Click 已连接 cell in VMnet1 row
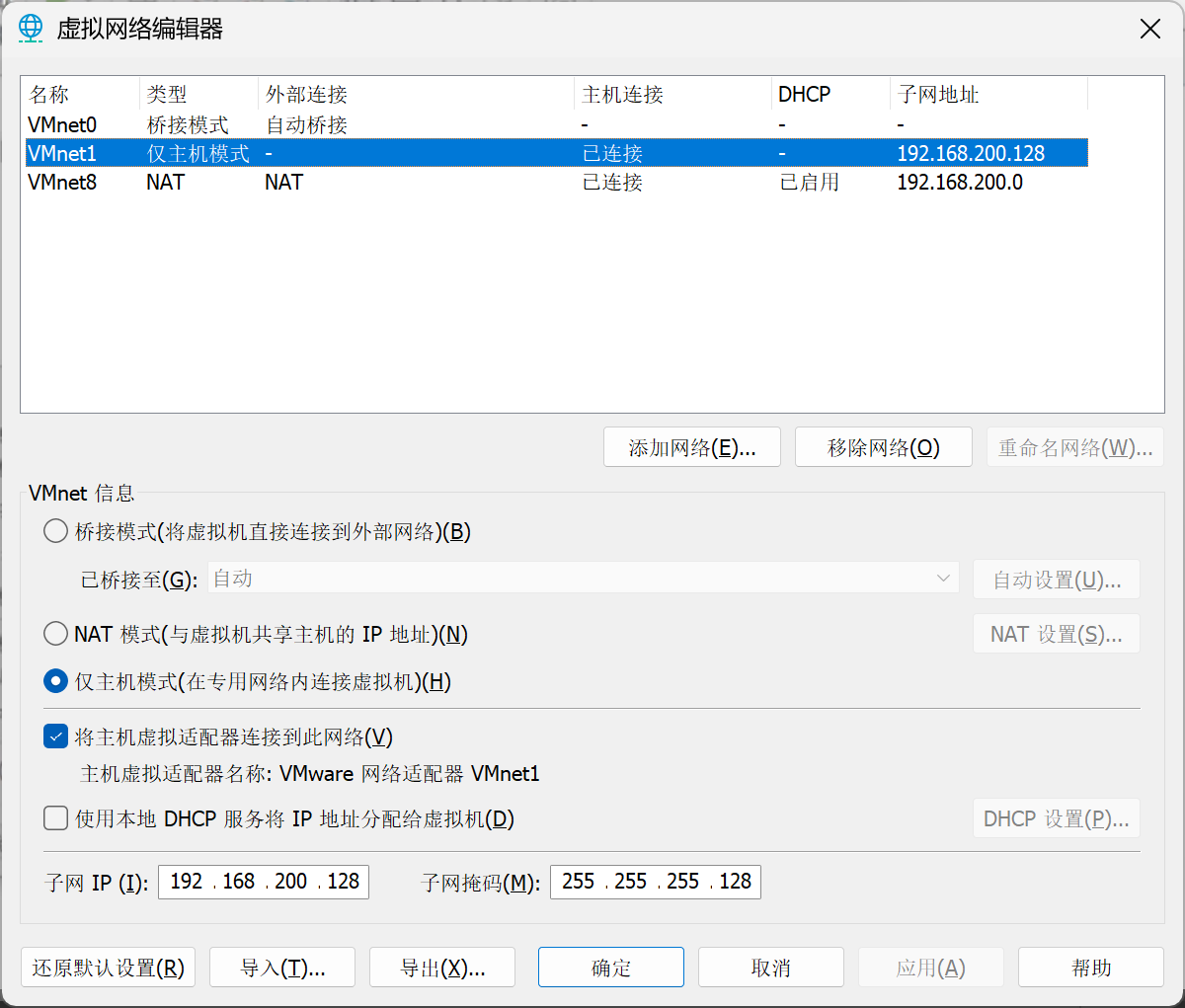The image size is (1185, 1008). [612, 153]
